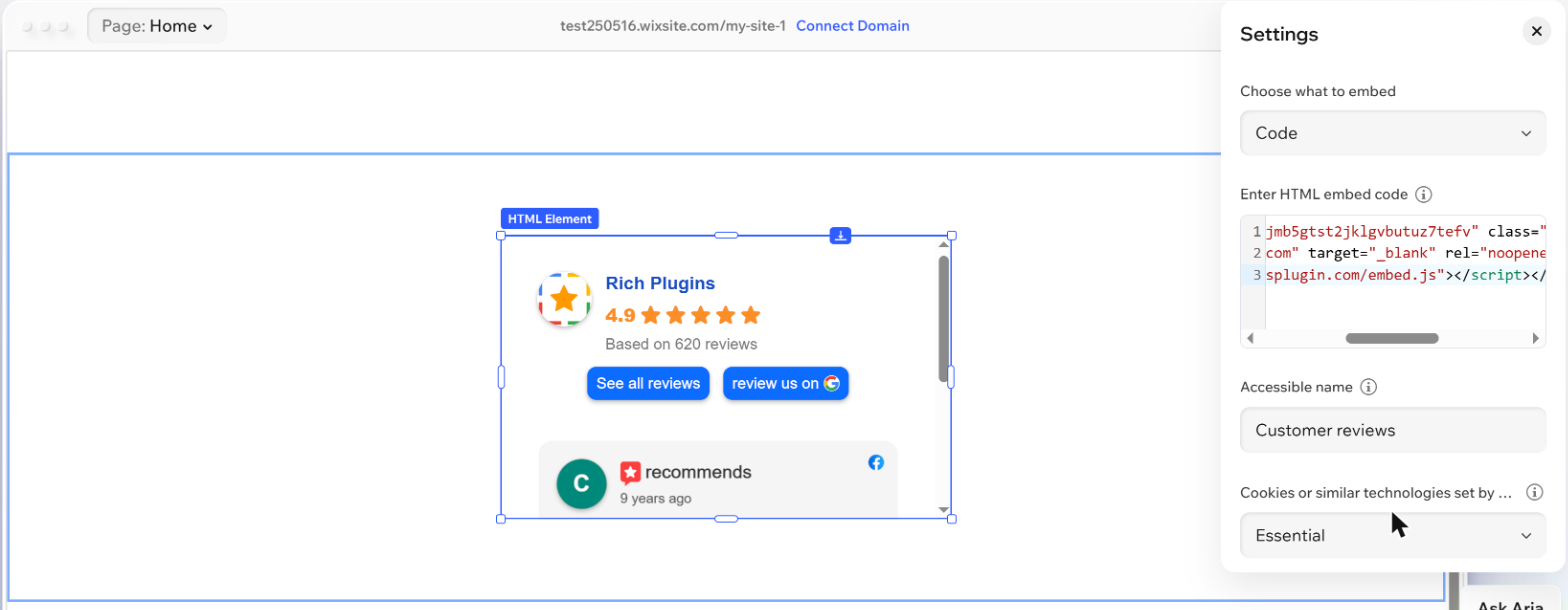Image resolution: width=1568 pixels, height=610 pixels.
Task: Click the Facebook icon on the review card
Action: coord(876,462)
